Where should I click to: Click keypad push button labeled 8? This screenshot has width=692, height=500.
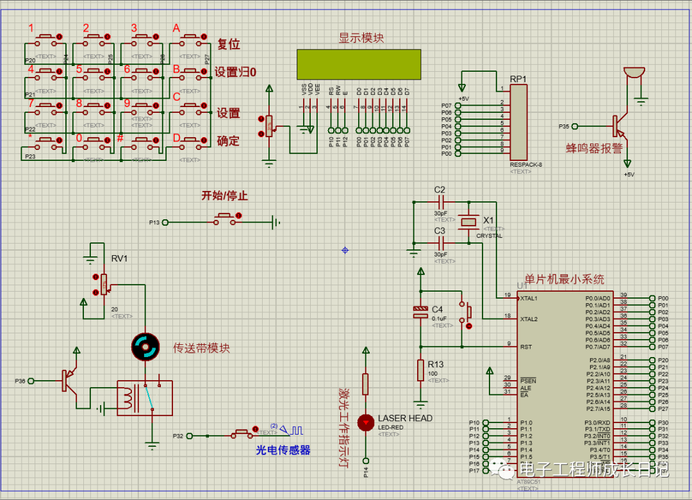tap(94, 110)
